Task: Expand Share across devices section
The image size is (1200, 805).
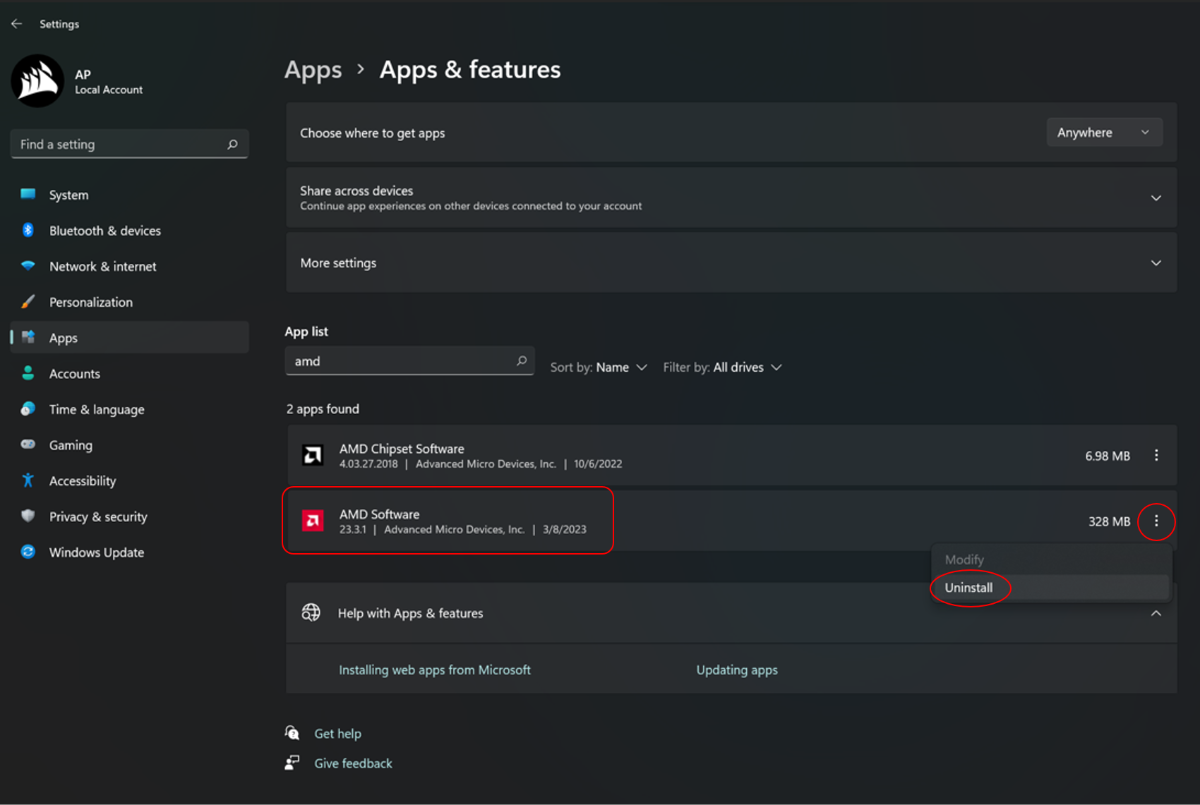Action: click(x=731, y=198)
